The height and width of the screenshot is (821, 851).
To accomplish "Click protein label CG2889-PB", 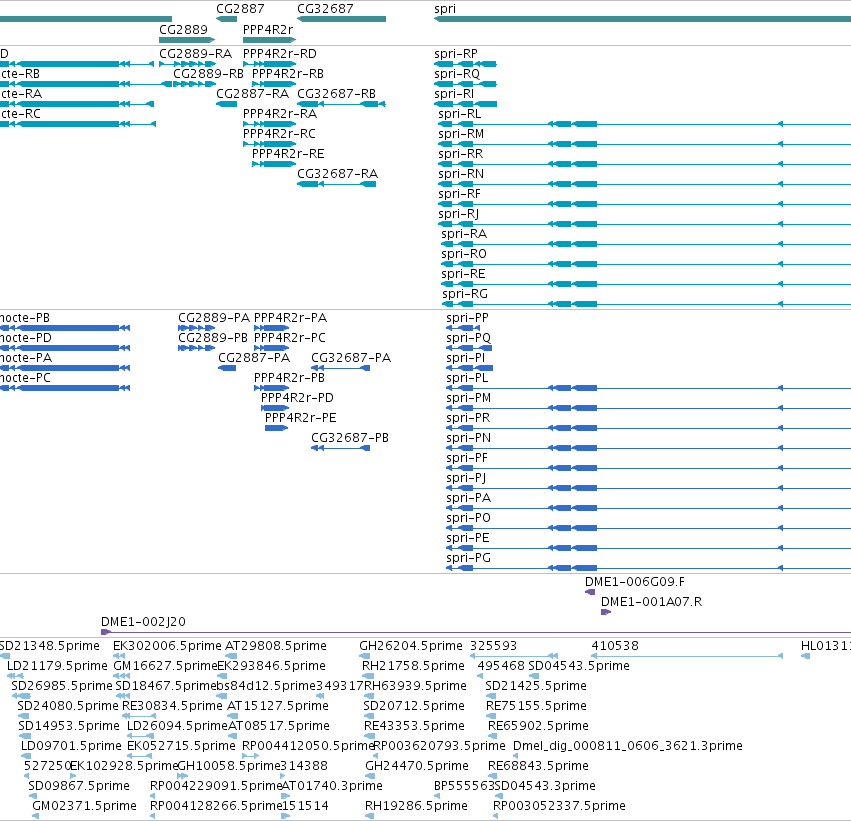I will click(213, 338).
